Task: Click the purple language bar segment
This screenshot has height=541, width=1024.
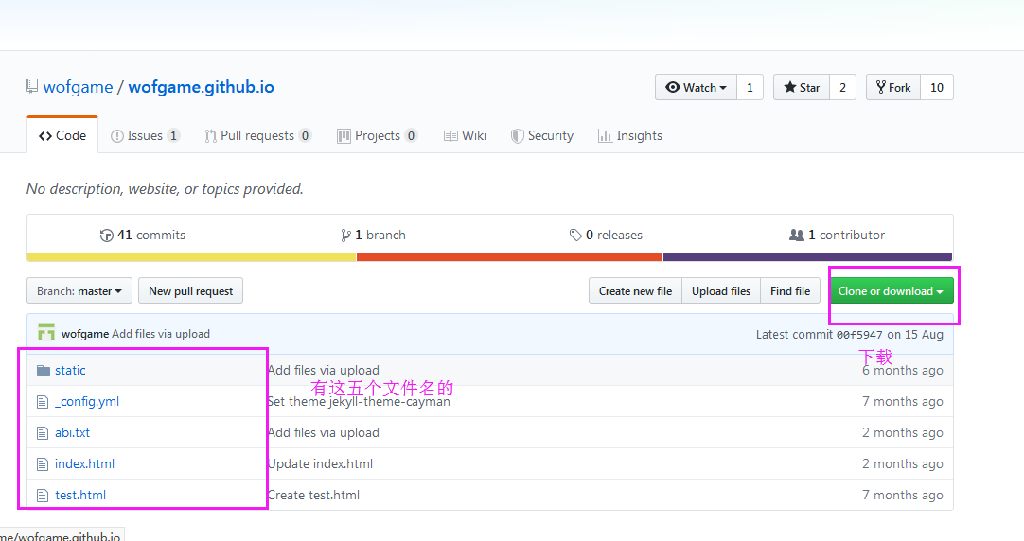Action: point(808,257)
